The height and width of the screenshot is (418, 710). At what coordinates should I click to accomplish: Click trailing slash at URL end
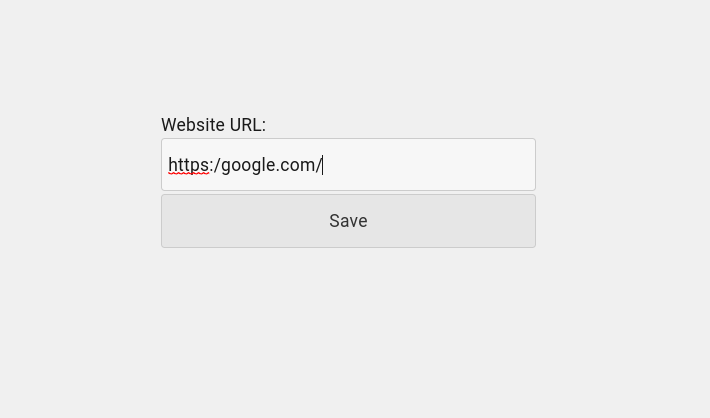[x=317, y=165]
